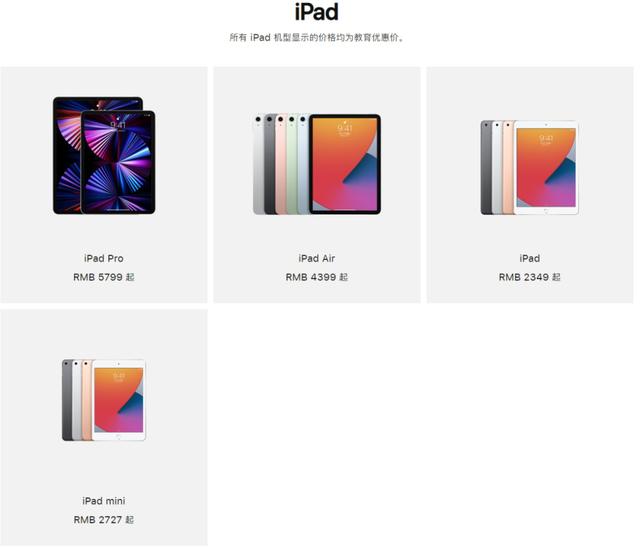Click the silver iPad Air back variant
The height and width of the screenshot is (548, 640).
(x=258, y=164)
